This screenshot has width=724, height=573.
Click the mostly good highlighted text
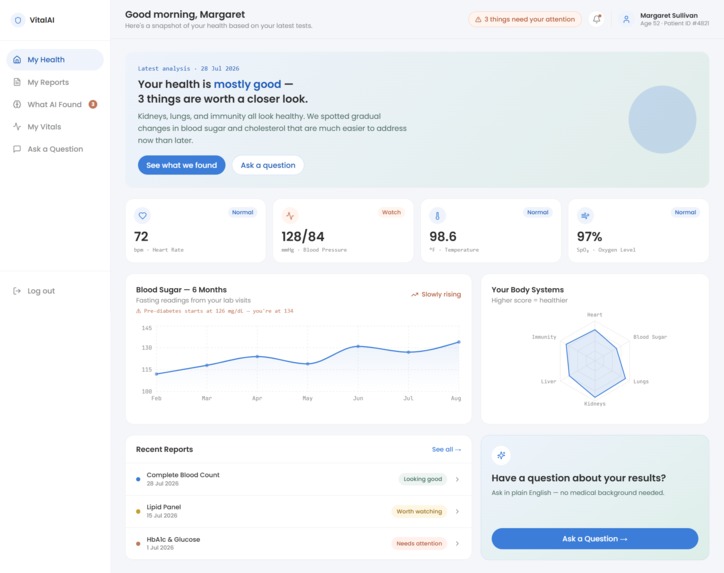(x=247, y=84)
